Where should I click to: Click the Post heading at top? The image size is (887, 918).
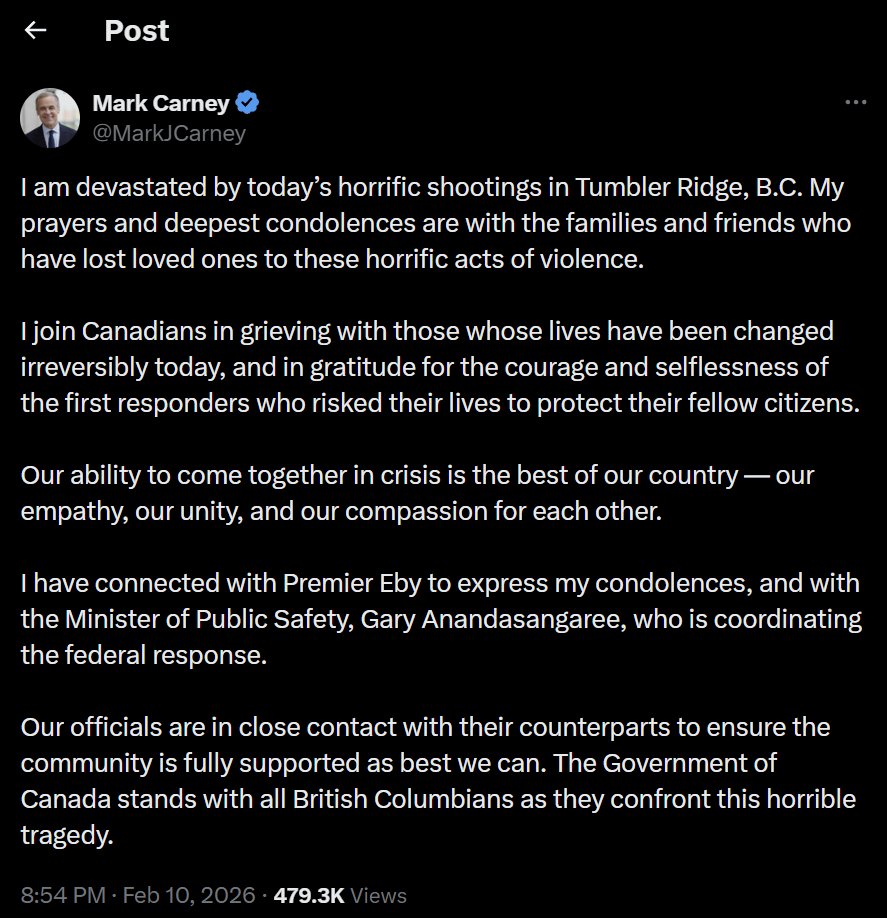137,30
